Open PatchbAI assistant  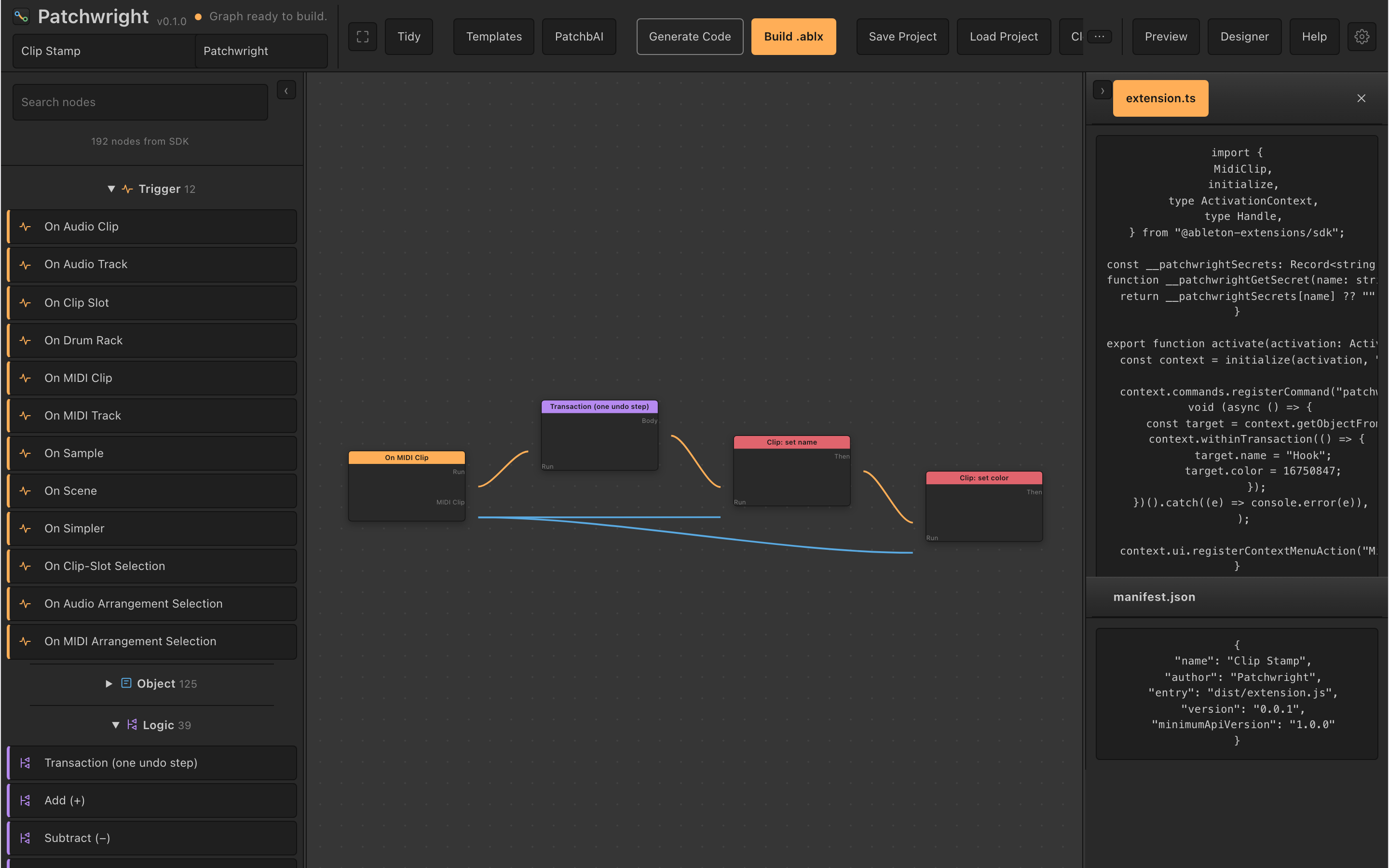(579, 37)
